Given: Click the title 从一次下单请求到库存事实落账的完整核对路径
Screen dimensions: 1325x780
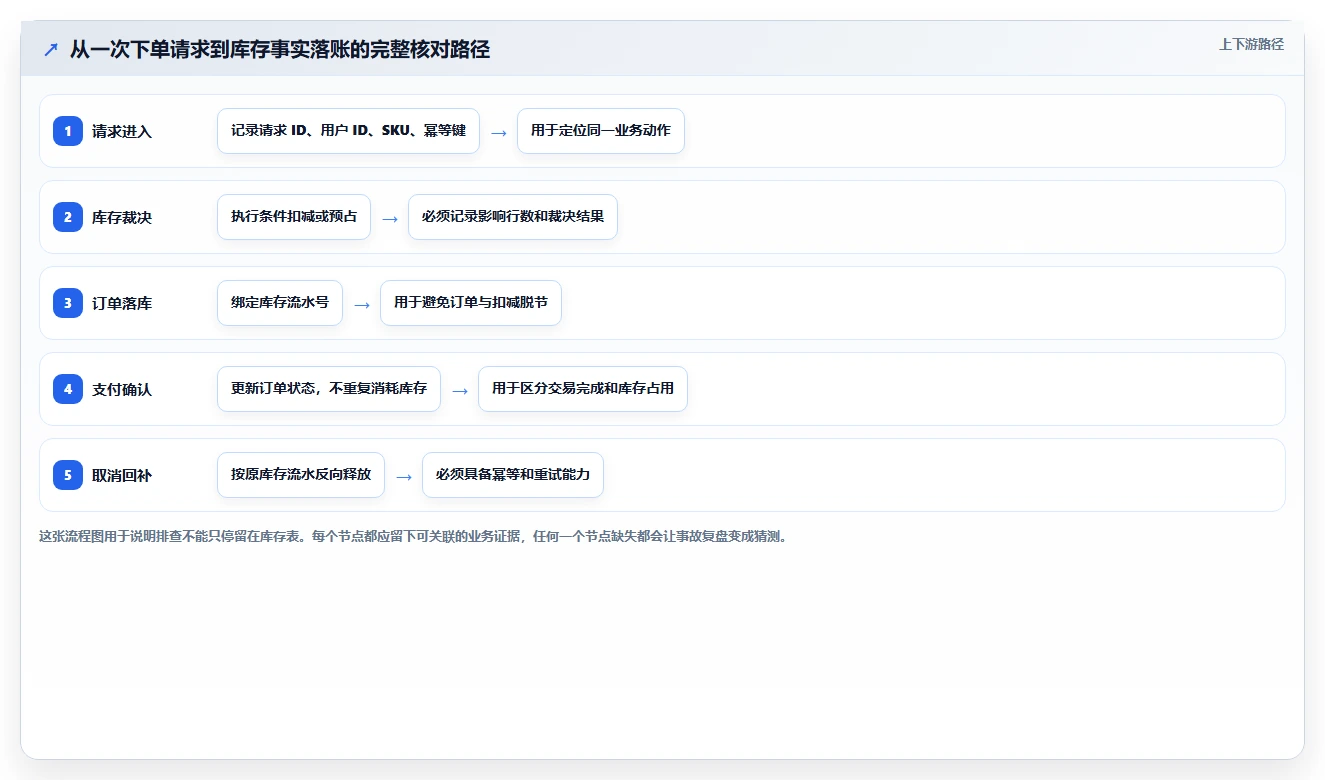Looking at the screenshot, I should [280, 49].
